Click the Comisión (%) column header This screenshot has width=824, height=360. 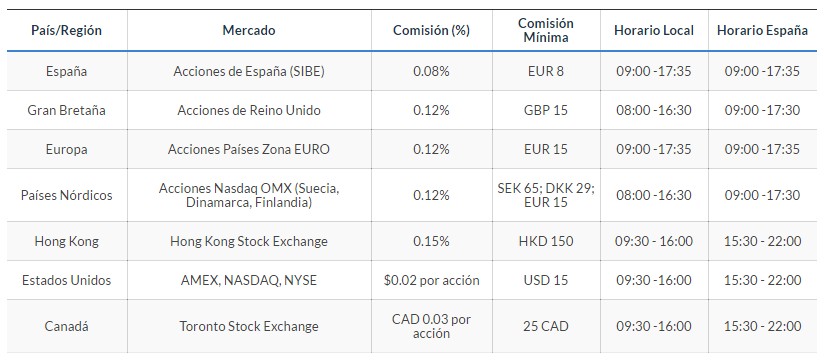coord(431,30)
